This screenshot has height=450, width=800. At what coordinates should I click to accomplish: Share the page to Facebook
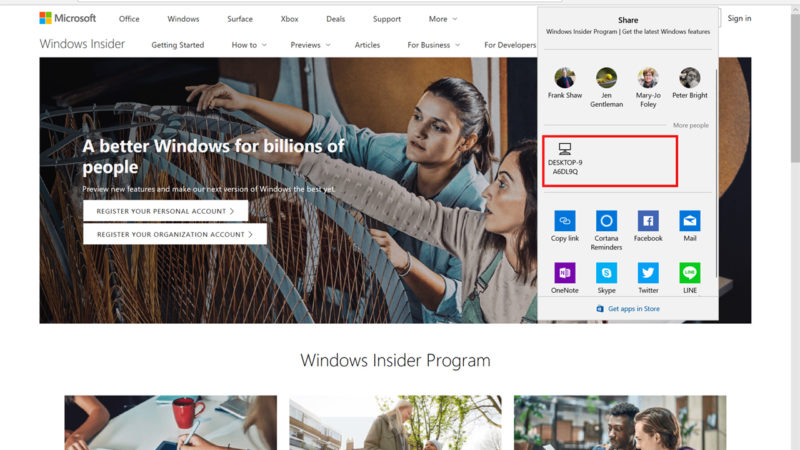(648, 221)
